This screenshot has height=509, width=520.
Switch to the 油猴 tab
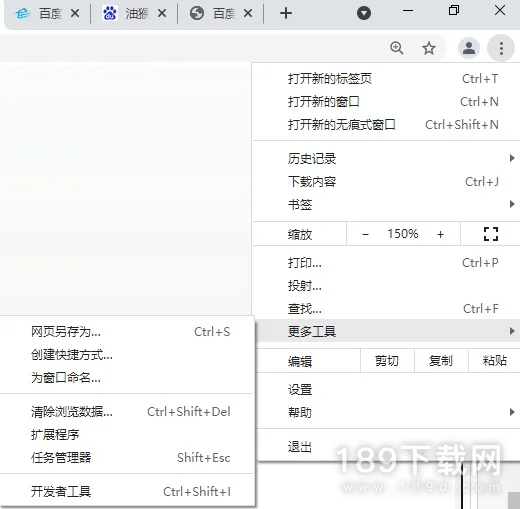[x=133, y=14]
